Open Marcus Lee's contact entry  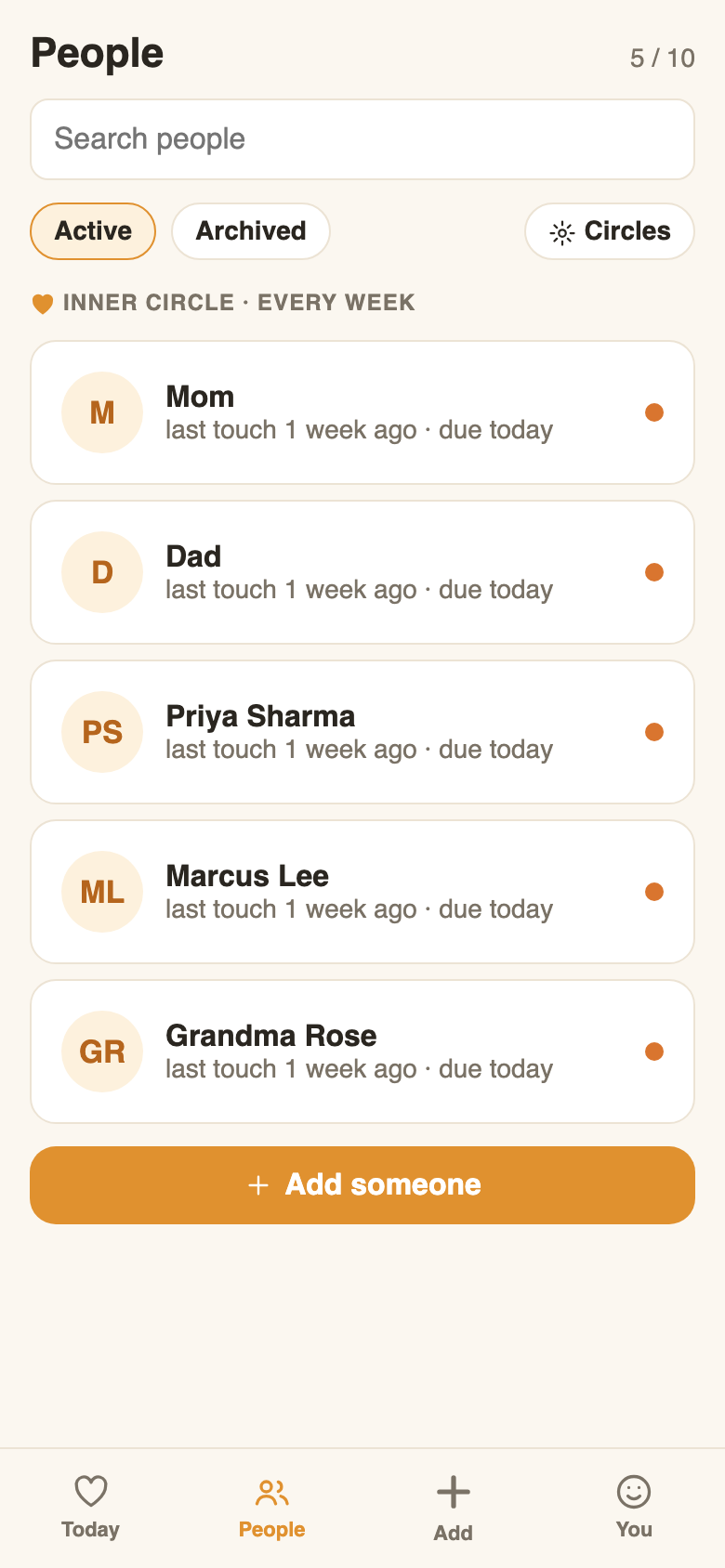coord(362,892)
